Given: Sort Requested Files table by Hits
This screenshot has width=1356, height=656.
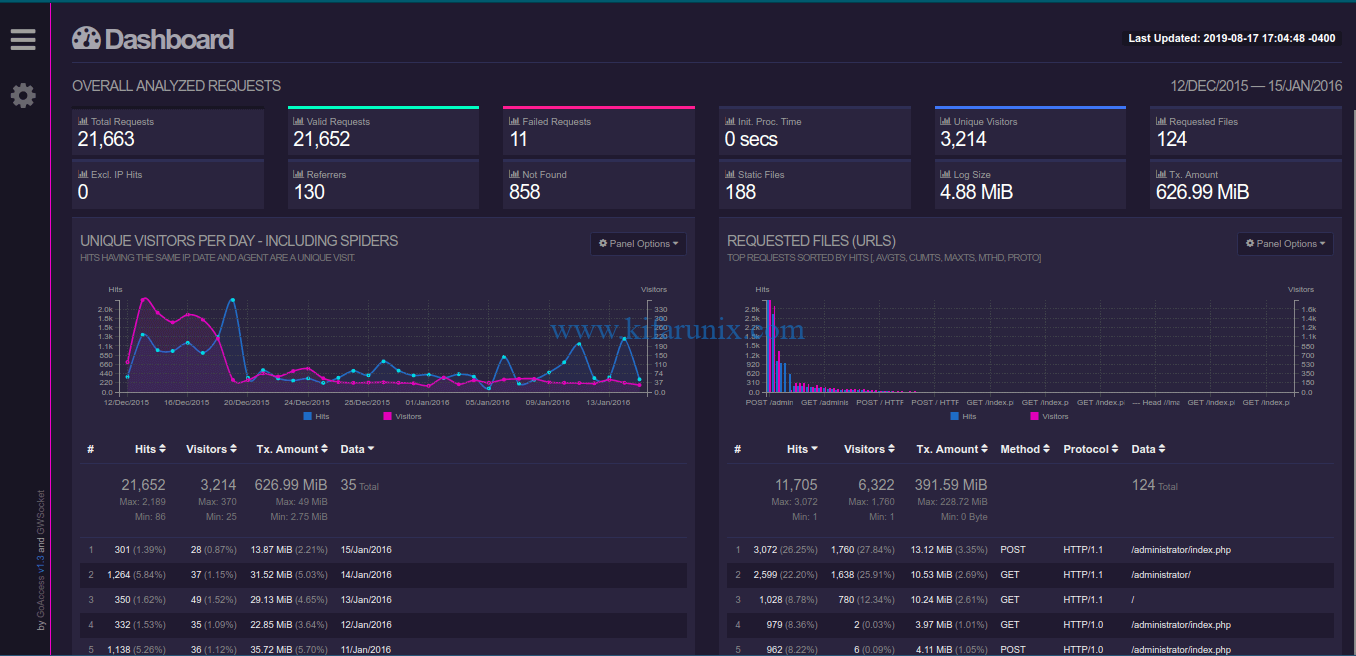Looking at the screenshot, I should coord(802,449).
